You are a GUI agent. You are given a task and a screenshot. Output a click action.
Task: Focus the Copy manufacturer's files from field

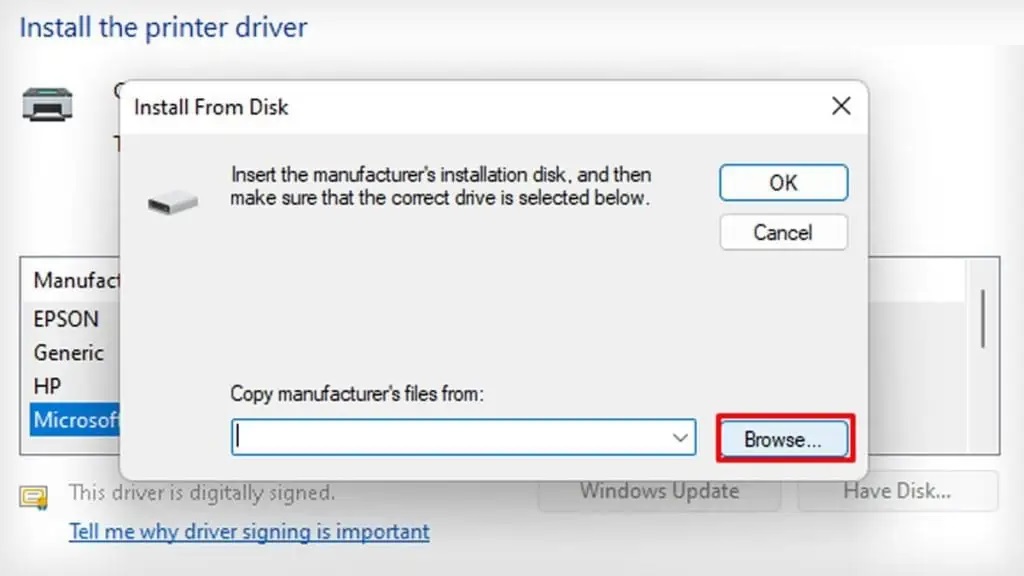click(x=450, y=438)
